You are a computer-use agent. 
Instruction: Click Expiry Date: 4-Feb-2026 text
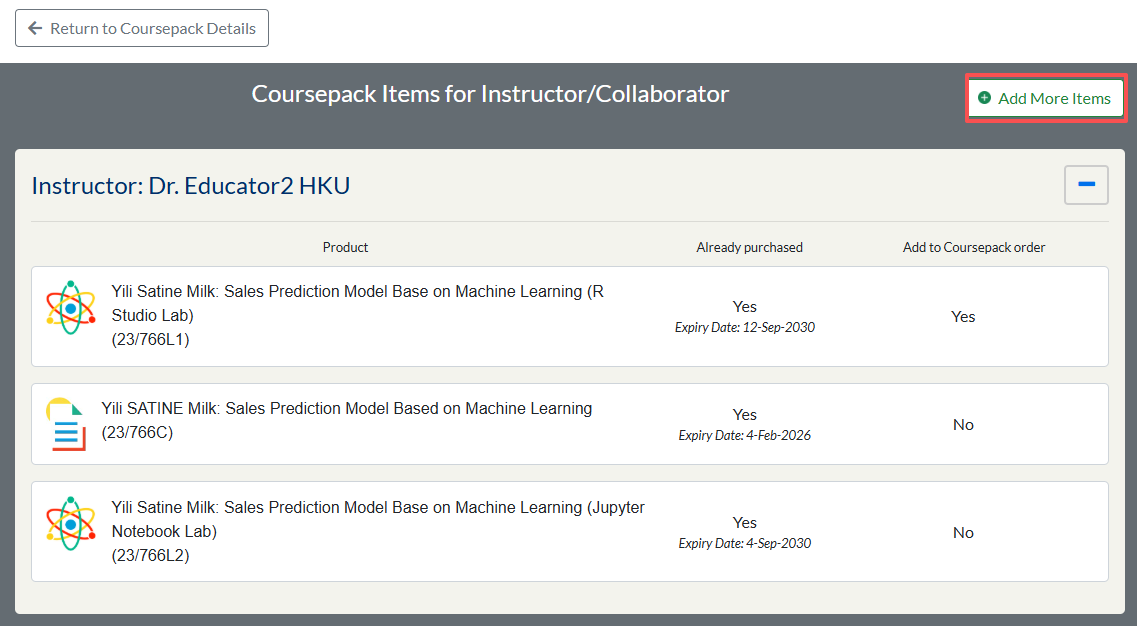point(745,435)
